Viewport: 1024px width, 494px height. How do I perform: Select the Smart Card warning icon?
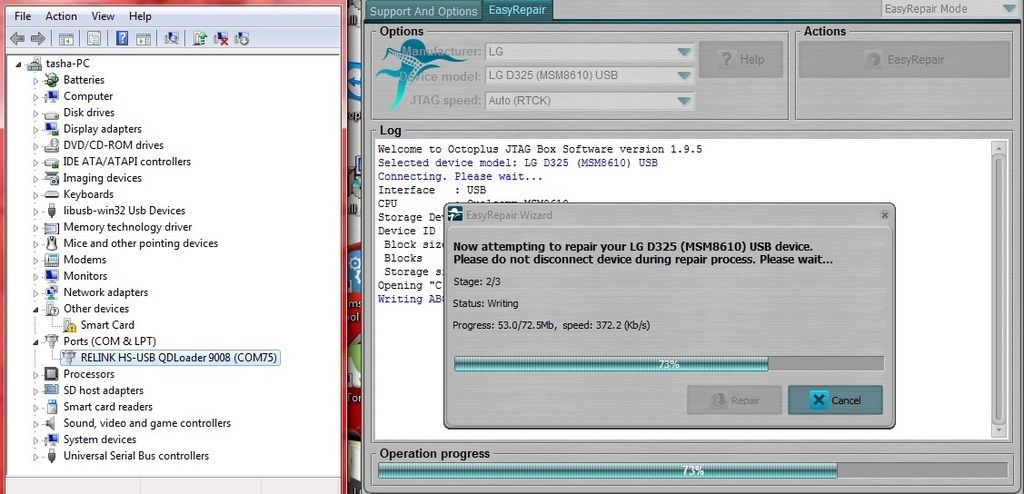coord(69,325)
